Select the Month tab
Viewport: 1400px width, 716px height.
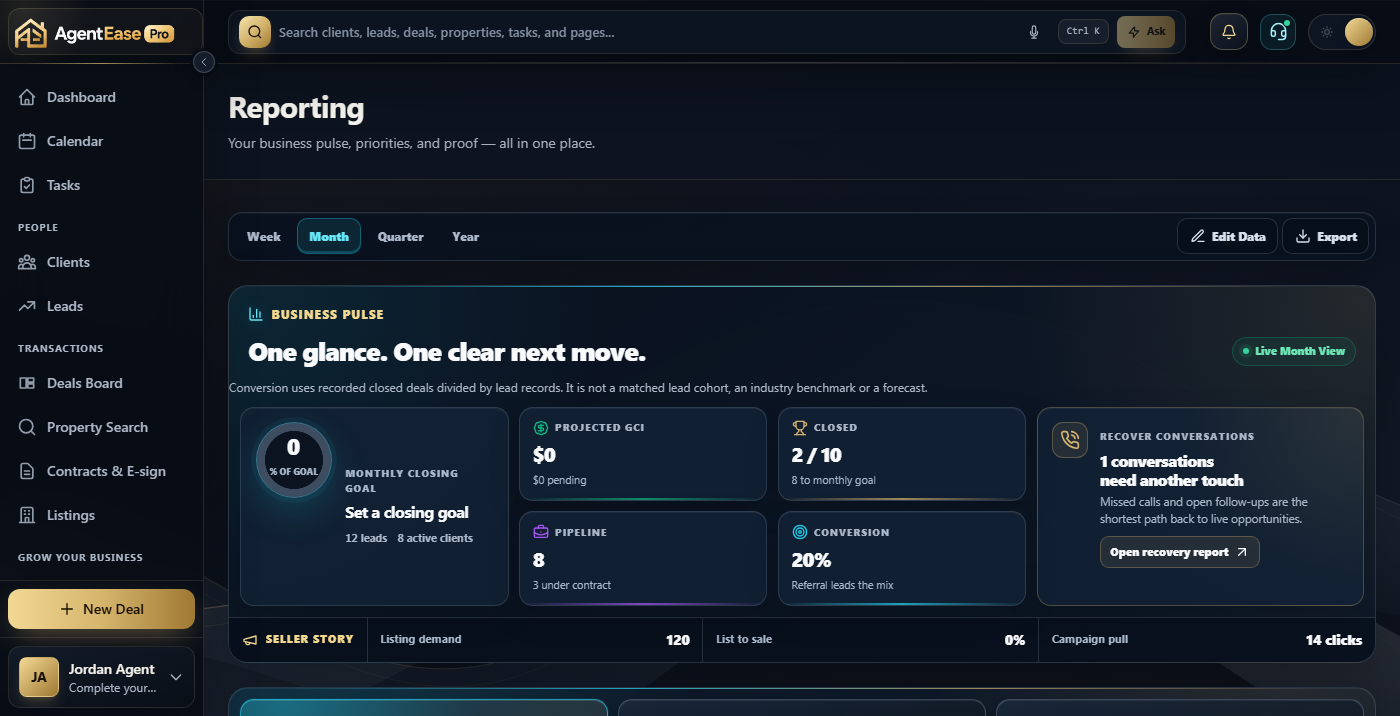[329, 236]
